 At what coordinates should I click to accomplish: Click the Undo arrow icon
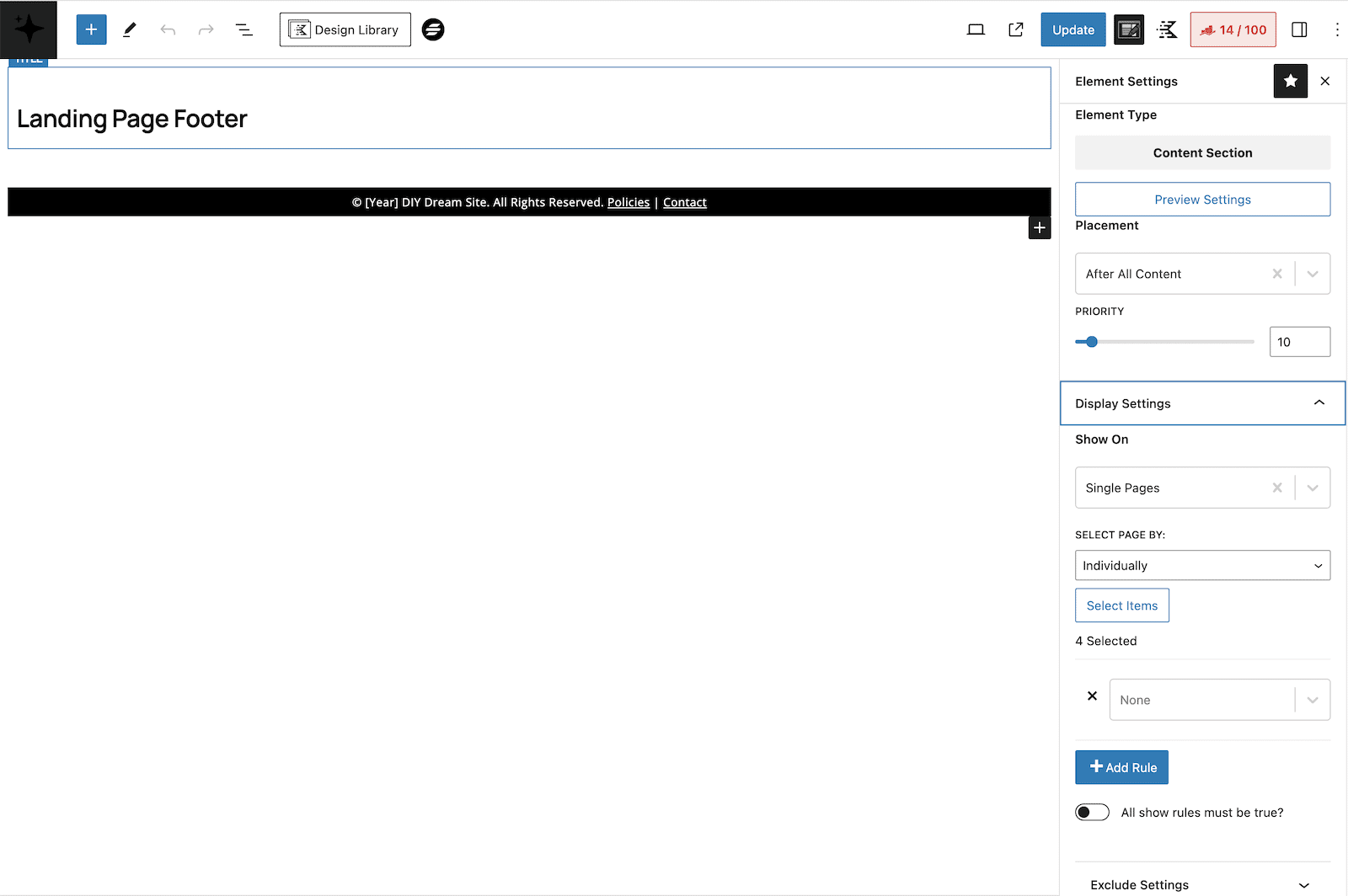click(168, 29)
